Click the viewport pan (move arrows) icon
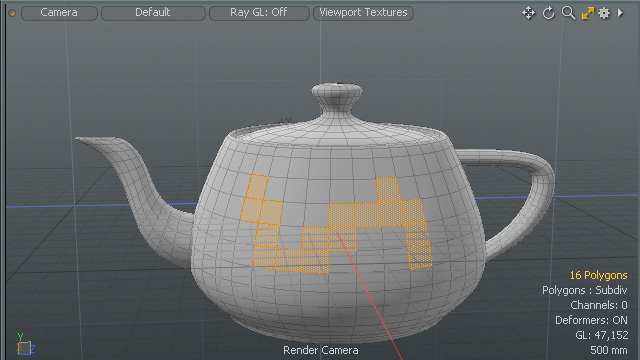The image size is (640, 360). point(529,13)
